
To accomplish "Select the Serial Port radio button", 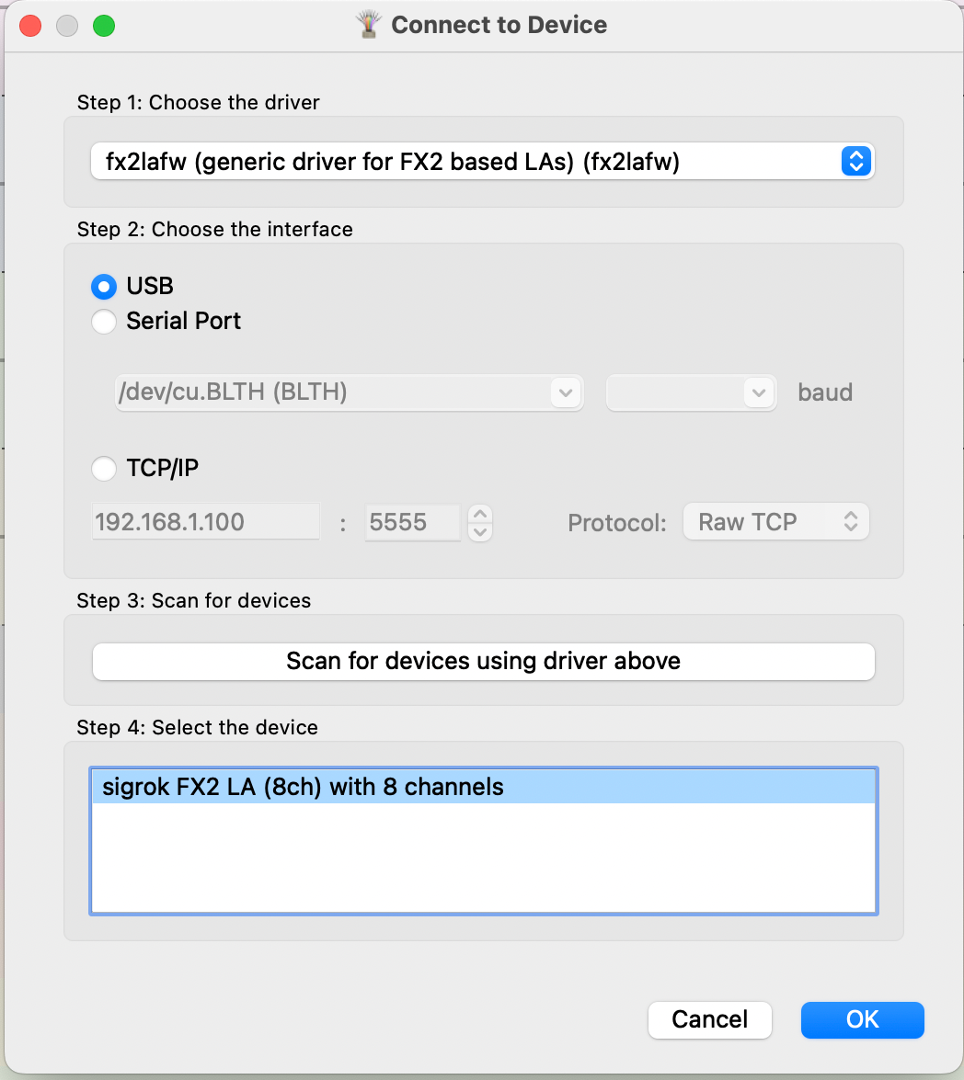I will pyautogui.click(x=104, y=322).
